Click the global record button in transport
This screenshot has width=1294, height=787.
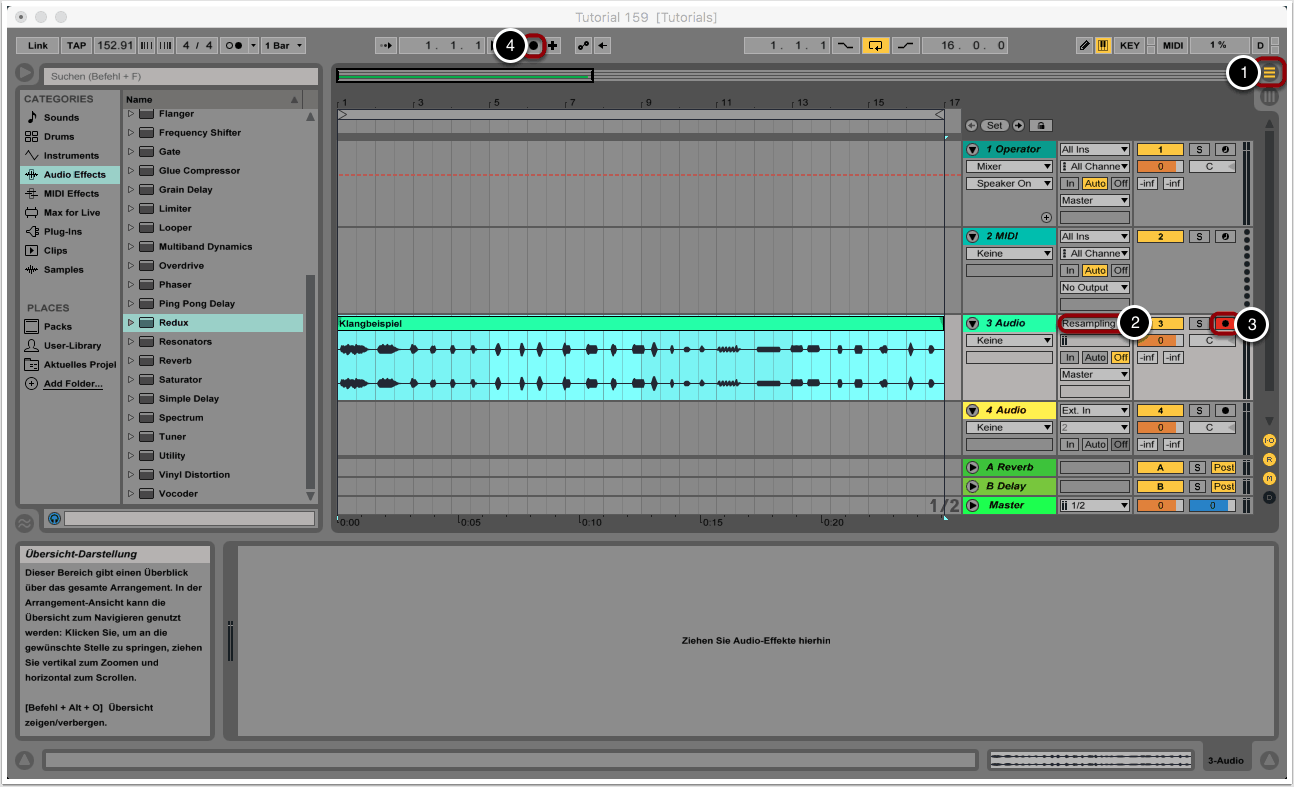534,46
